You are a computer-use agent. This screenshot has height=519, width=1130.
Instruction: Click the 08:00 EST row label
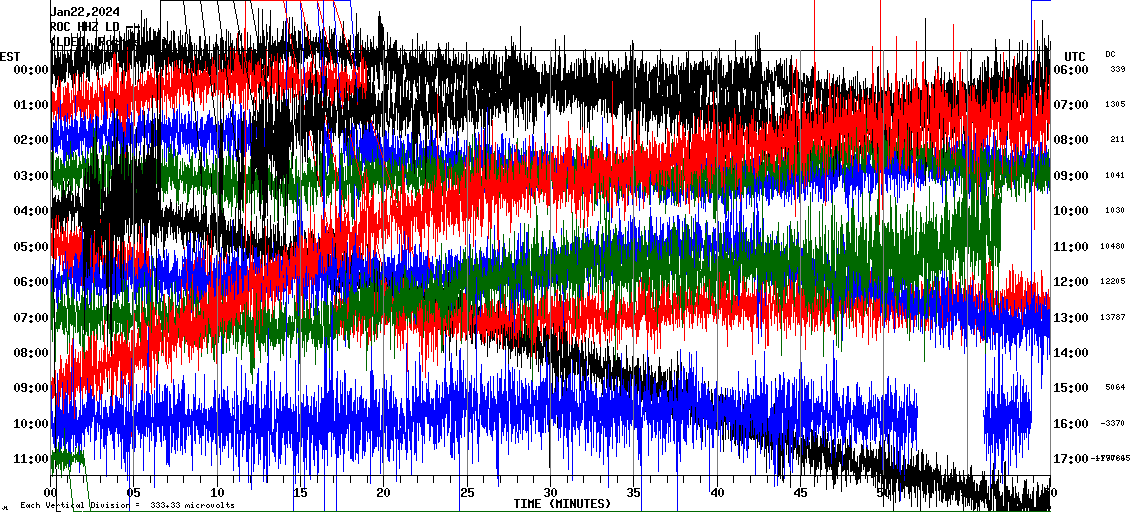coord(31,353)
